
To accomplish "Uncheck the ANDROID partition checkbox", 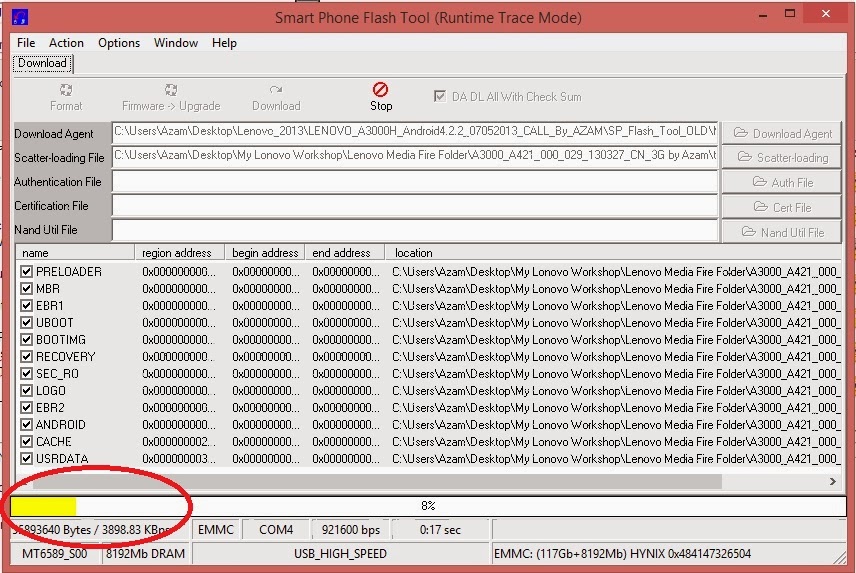I will point(26,425).
